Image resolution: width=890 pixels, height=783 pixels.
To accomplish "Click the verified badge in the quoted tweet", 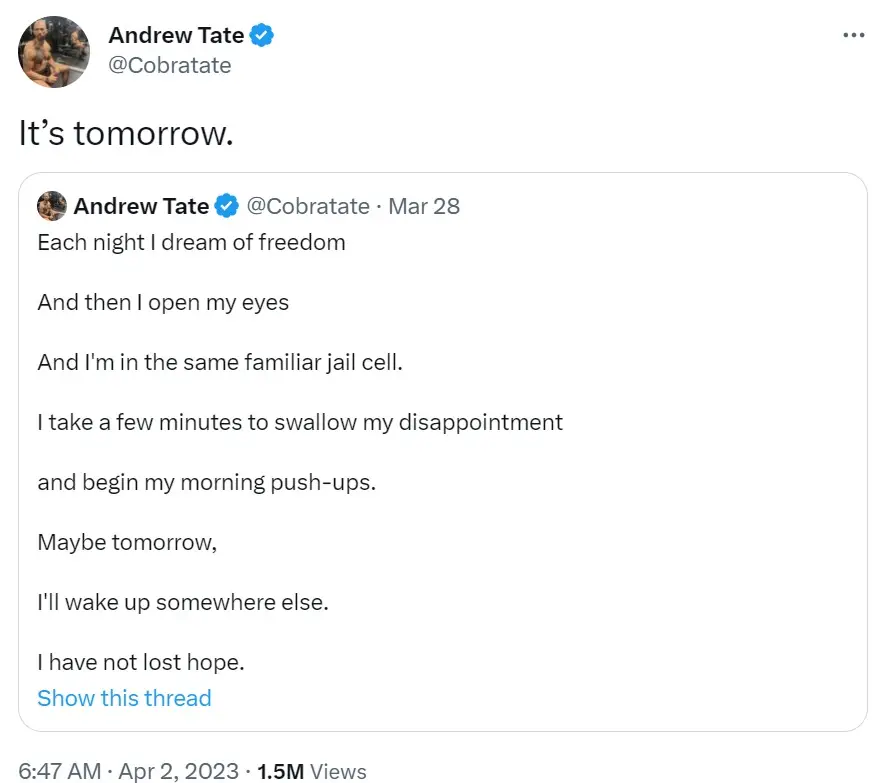I will [226, 206].
